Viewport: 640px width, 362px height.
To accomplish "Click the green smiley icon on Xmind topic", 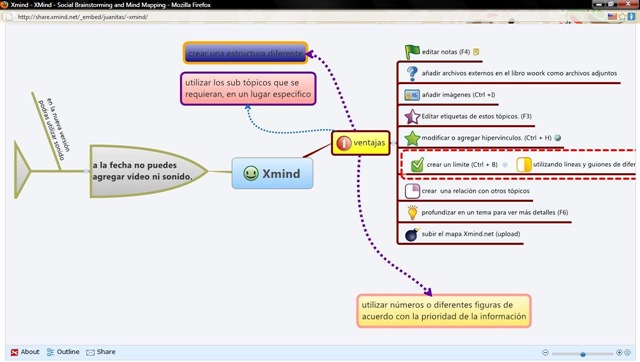I will click(251, 173).
